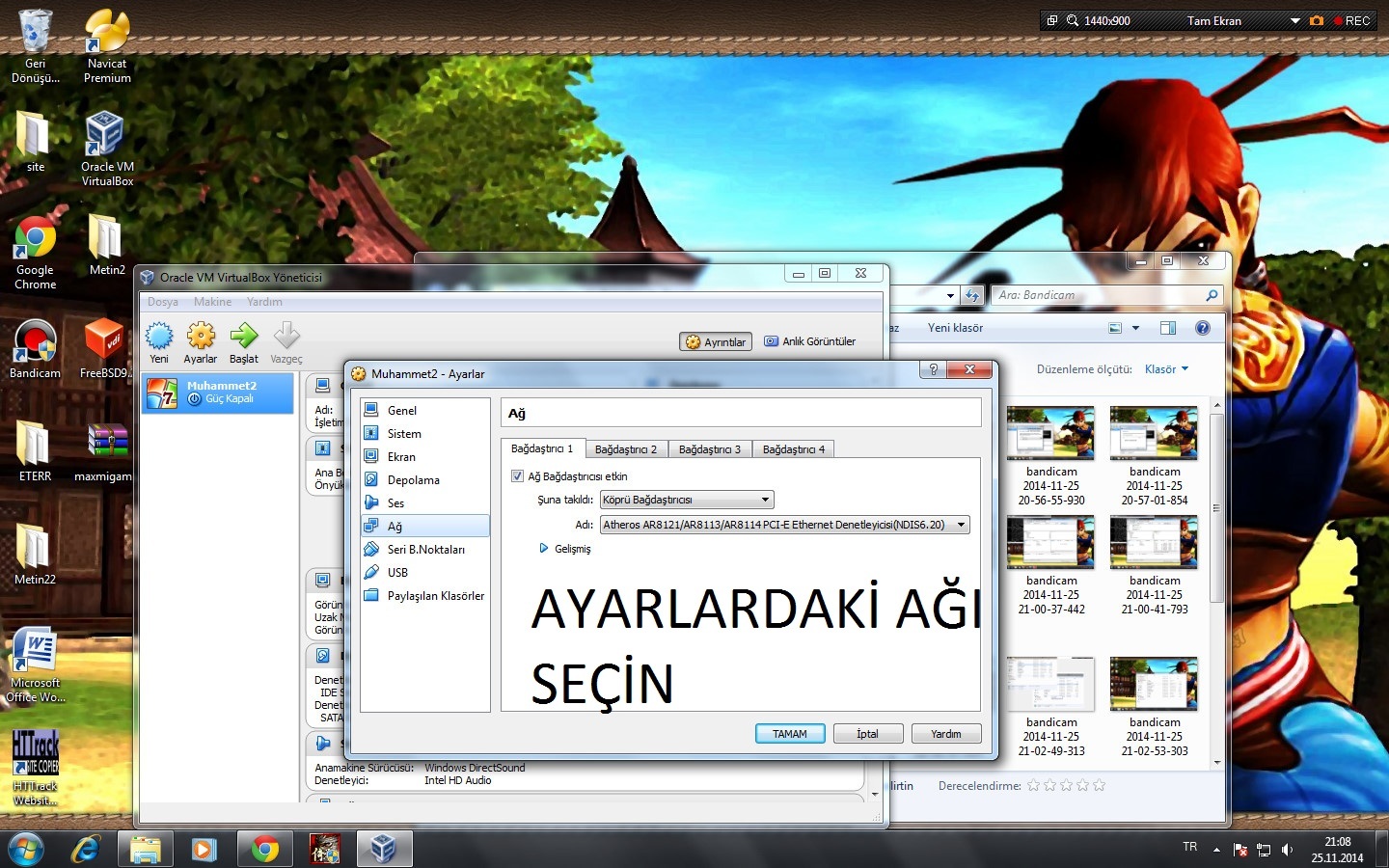Open the Adı network adapter name dropdown
Viewport: 1389px width, 868px height.
tap(784, 525)
